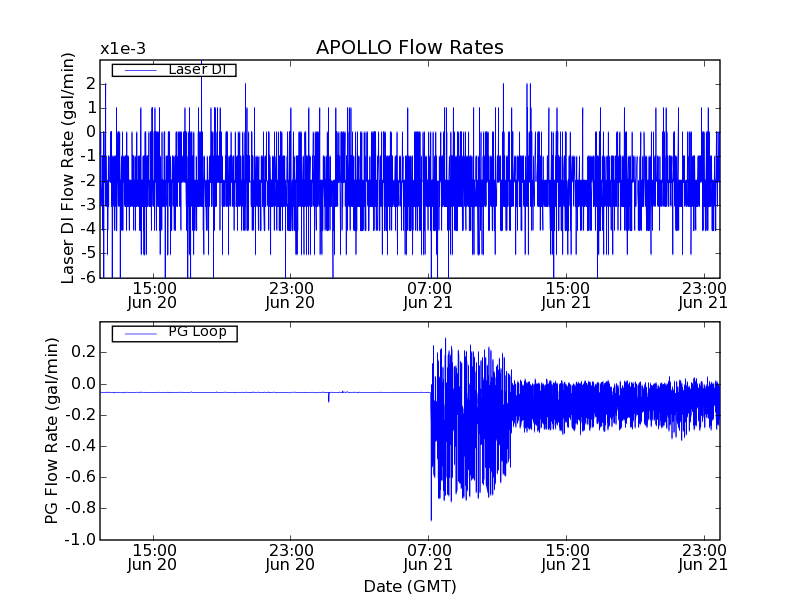This screenshot has height=600, width=800.
Task: Click the x1e-3 scale multiplier label
Action: (x=123, y=49)
